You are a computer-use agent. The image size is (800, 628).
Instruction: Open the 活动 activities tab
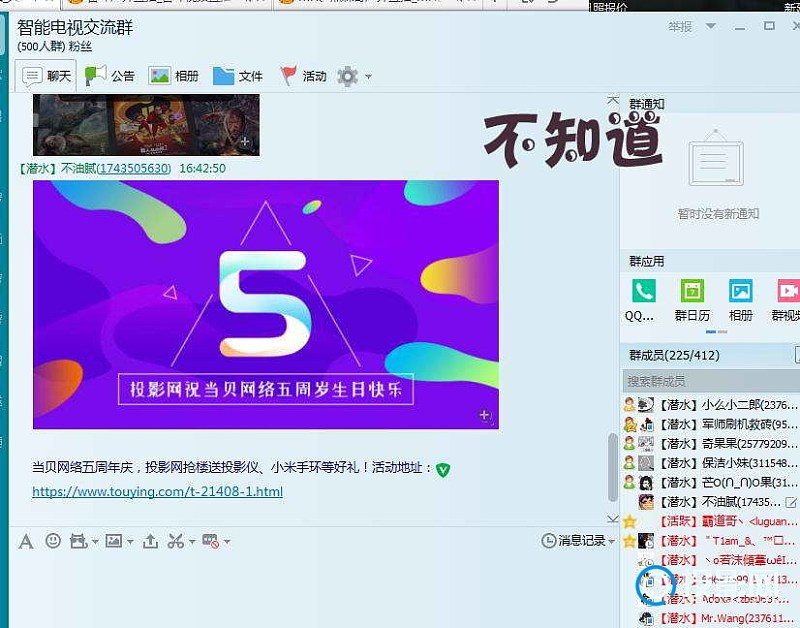(x=304, y=76)
